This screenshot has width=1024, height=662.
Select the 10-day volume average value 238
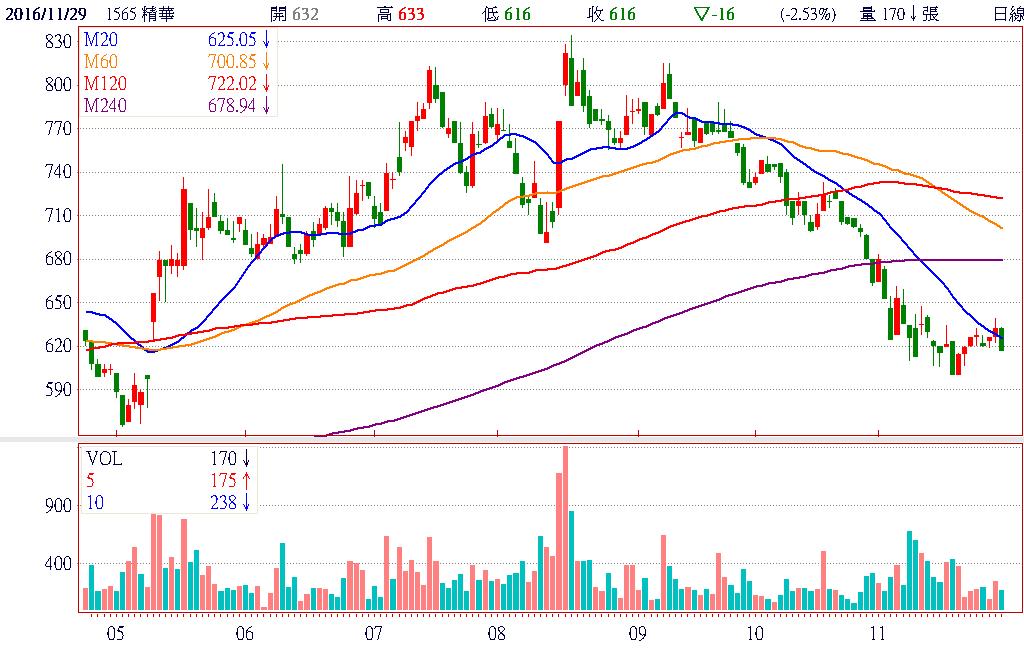click(x=223, y=502)
